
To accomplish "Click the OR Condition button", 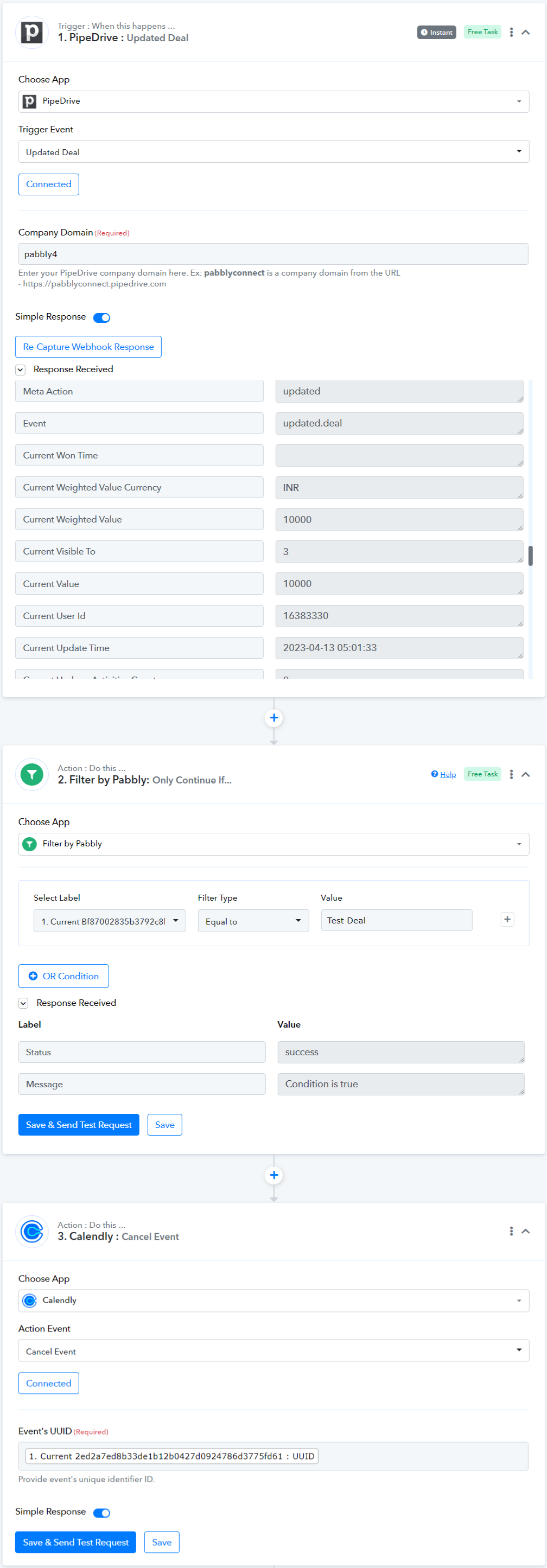I will click(63, 977).
